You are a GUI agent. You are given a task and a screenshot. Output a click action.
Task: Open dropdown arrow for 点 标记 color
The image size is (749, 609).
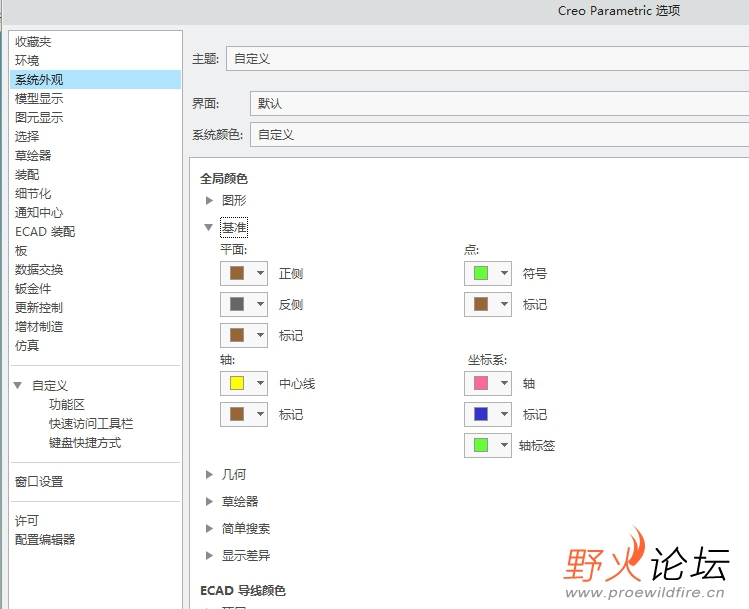504,304
